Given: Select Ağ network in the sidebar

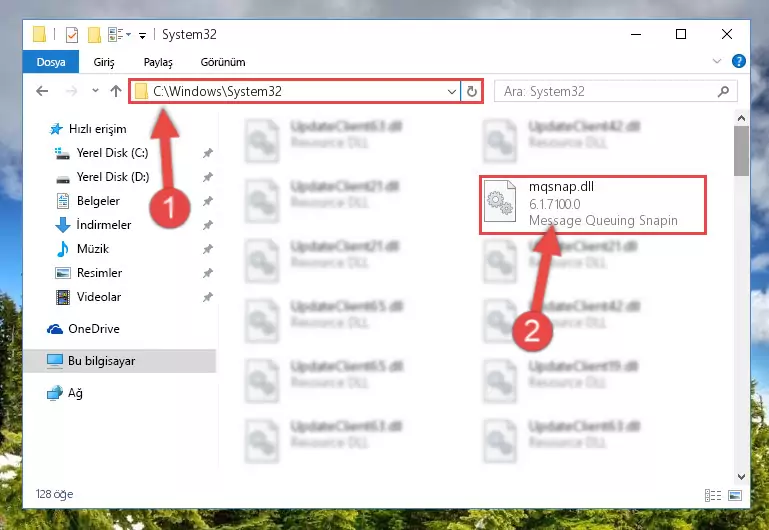Looking at the screenshot, I should 75,393.
